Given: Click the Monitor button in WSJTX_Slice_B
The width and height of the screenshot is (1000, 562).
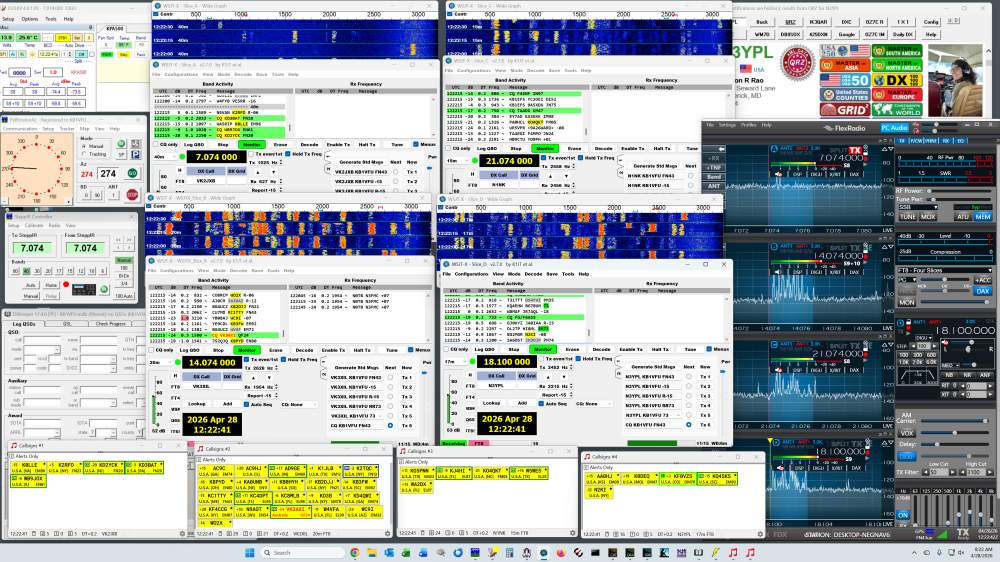Looking at the screenshot, I should click(247, 350).
